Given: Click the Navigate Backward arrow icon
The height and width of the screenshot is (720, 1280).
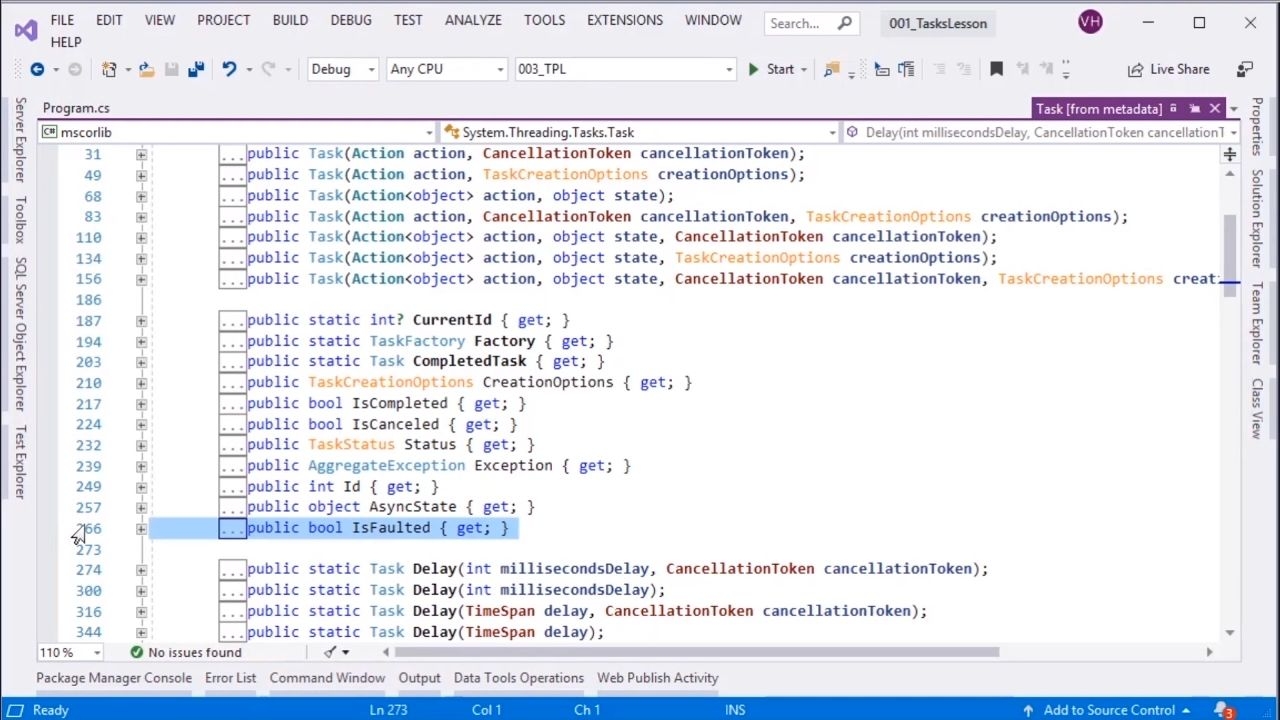Looking at the screenshot, I should coord(37,69).
